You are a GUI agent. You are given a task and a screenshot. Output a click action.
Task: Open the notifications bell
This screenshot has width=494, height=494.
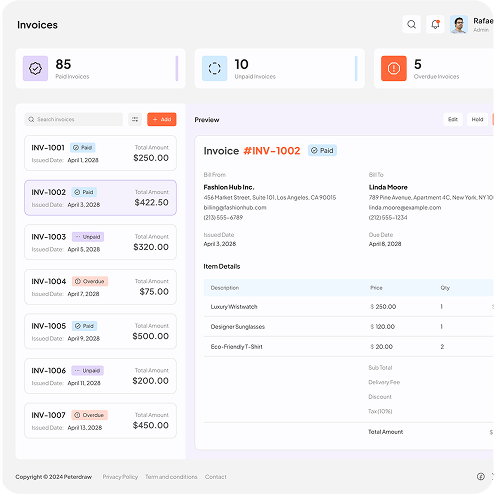[x=435, y=24]
